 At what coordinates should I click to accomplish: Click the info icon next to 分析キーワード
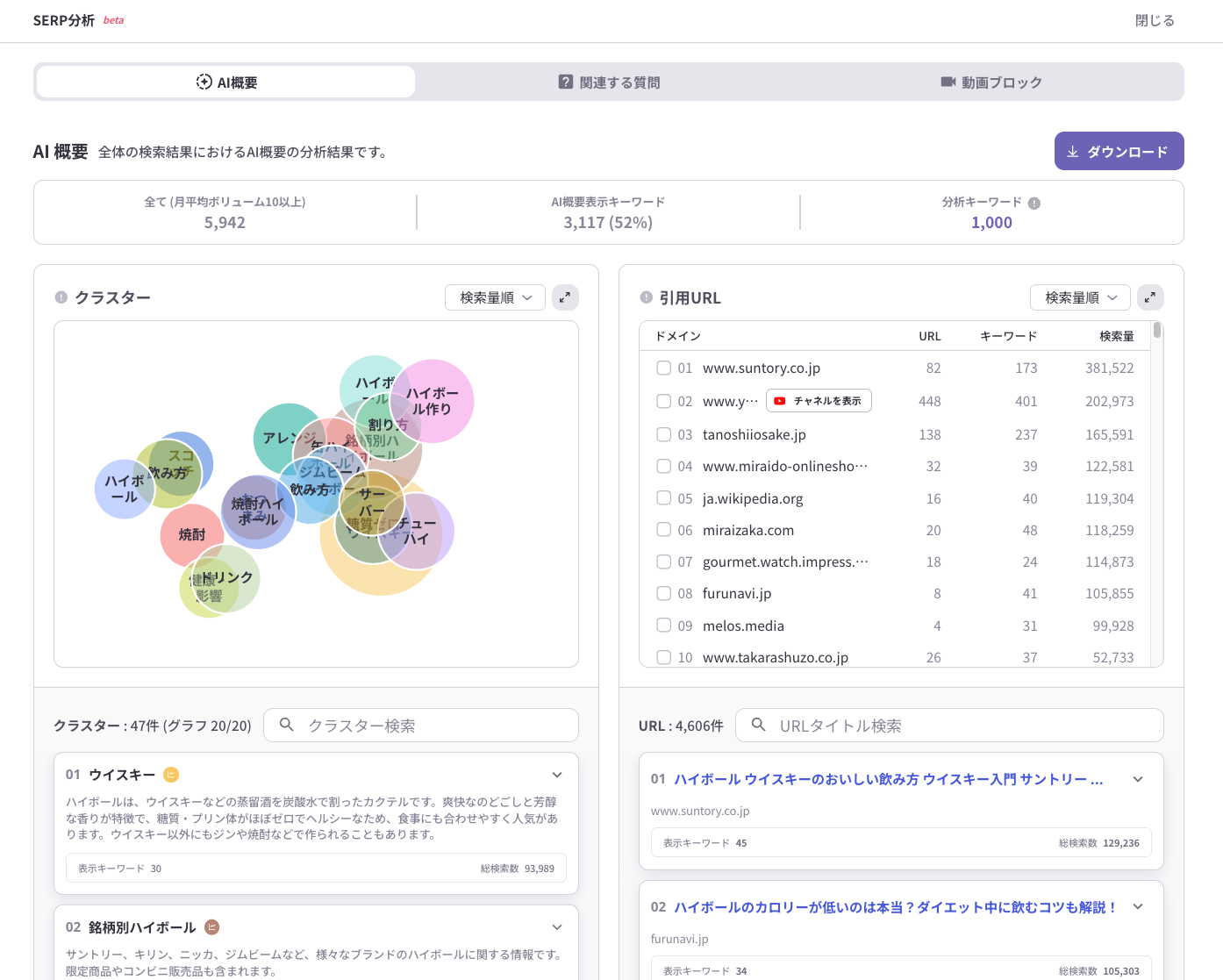1034,203
